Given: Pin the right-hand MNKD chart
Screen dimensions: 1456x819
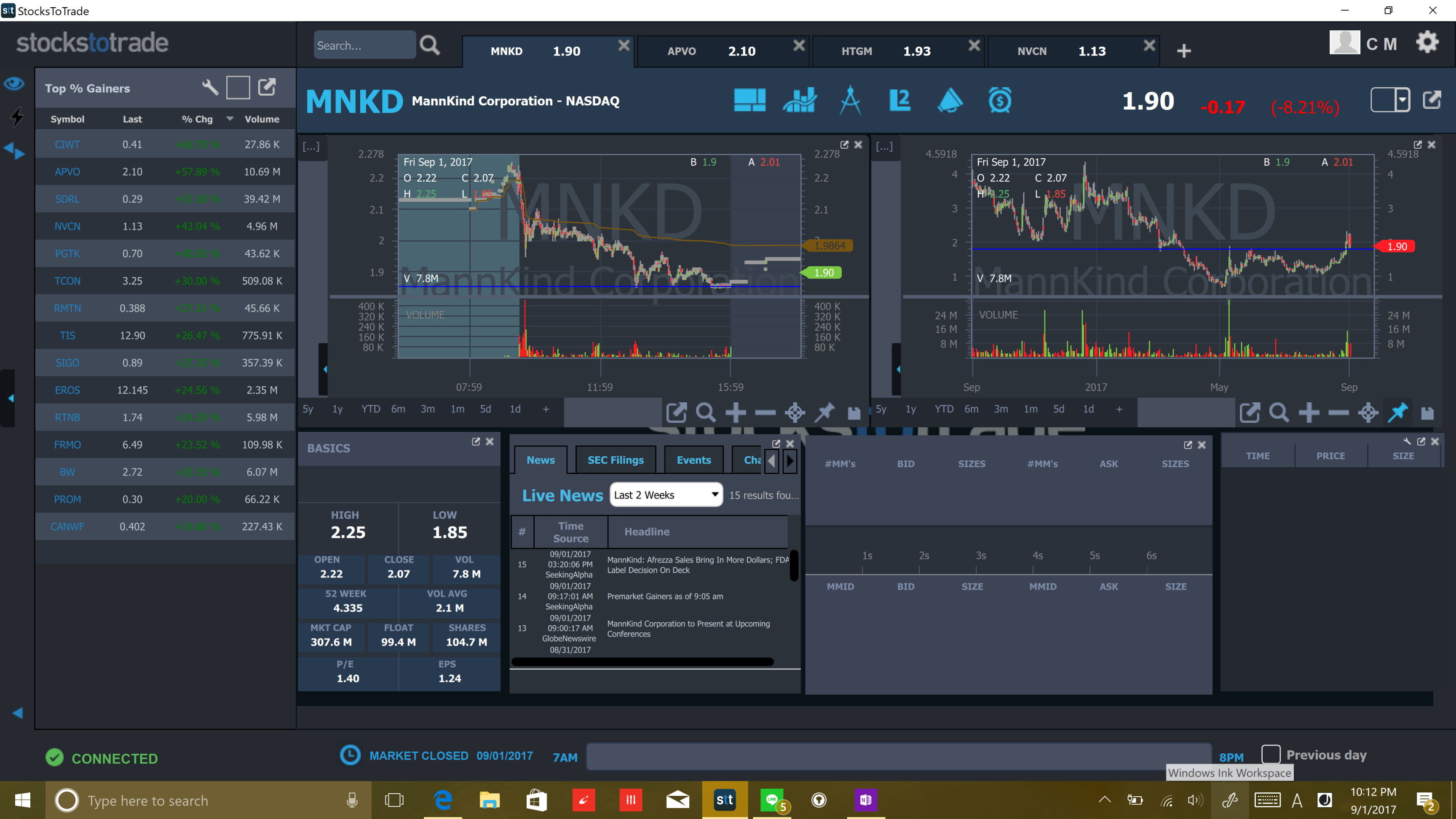Looking at the screenshot, I should (1398, 412).
